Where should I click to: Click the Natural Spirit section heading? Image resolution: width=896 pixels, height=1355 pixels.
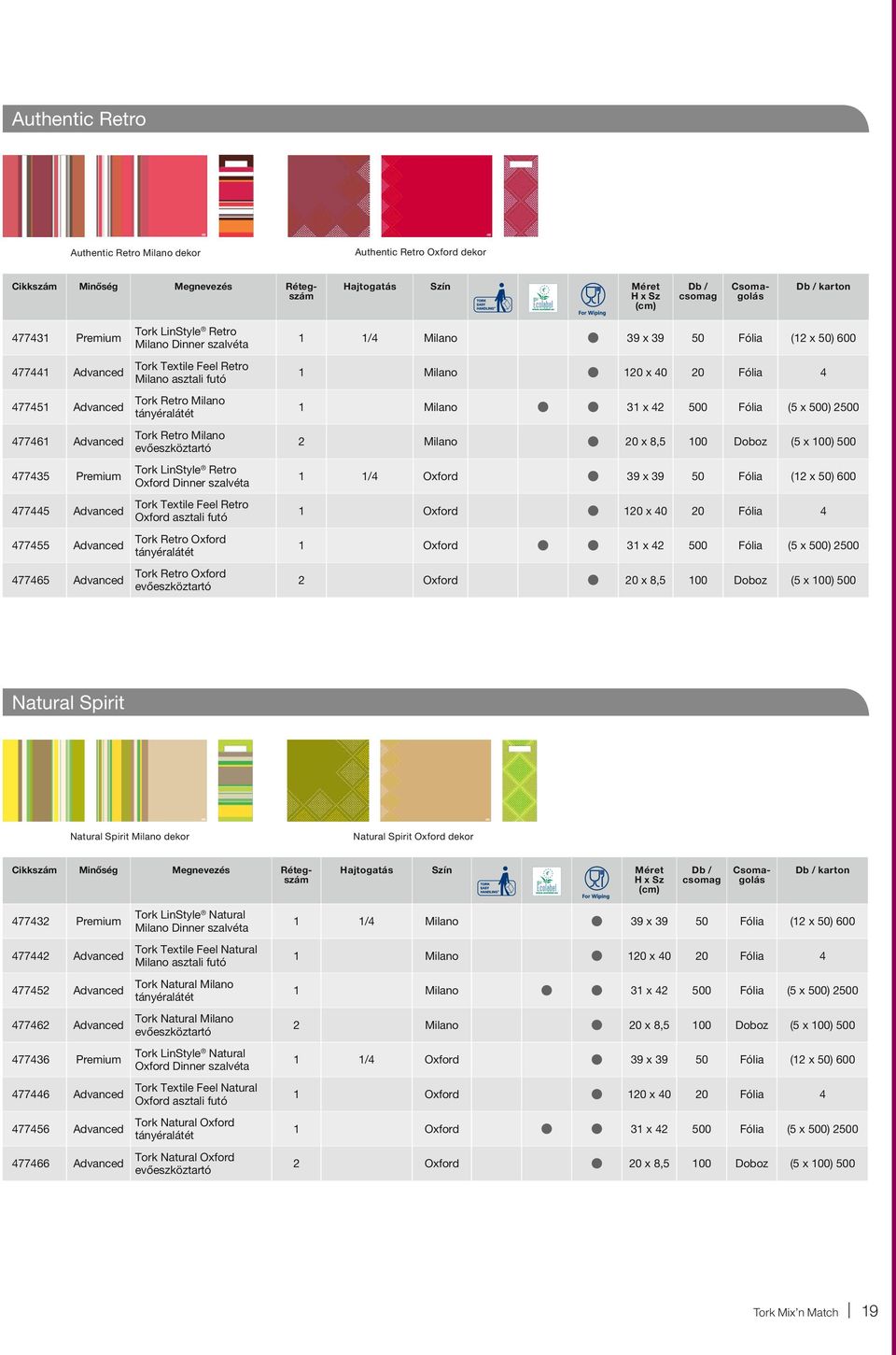68,702
